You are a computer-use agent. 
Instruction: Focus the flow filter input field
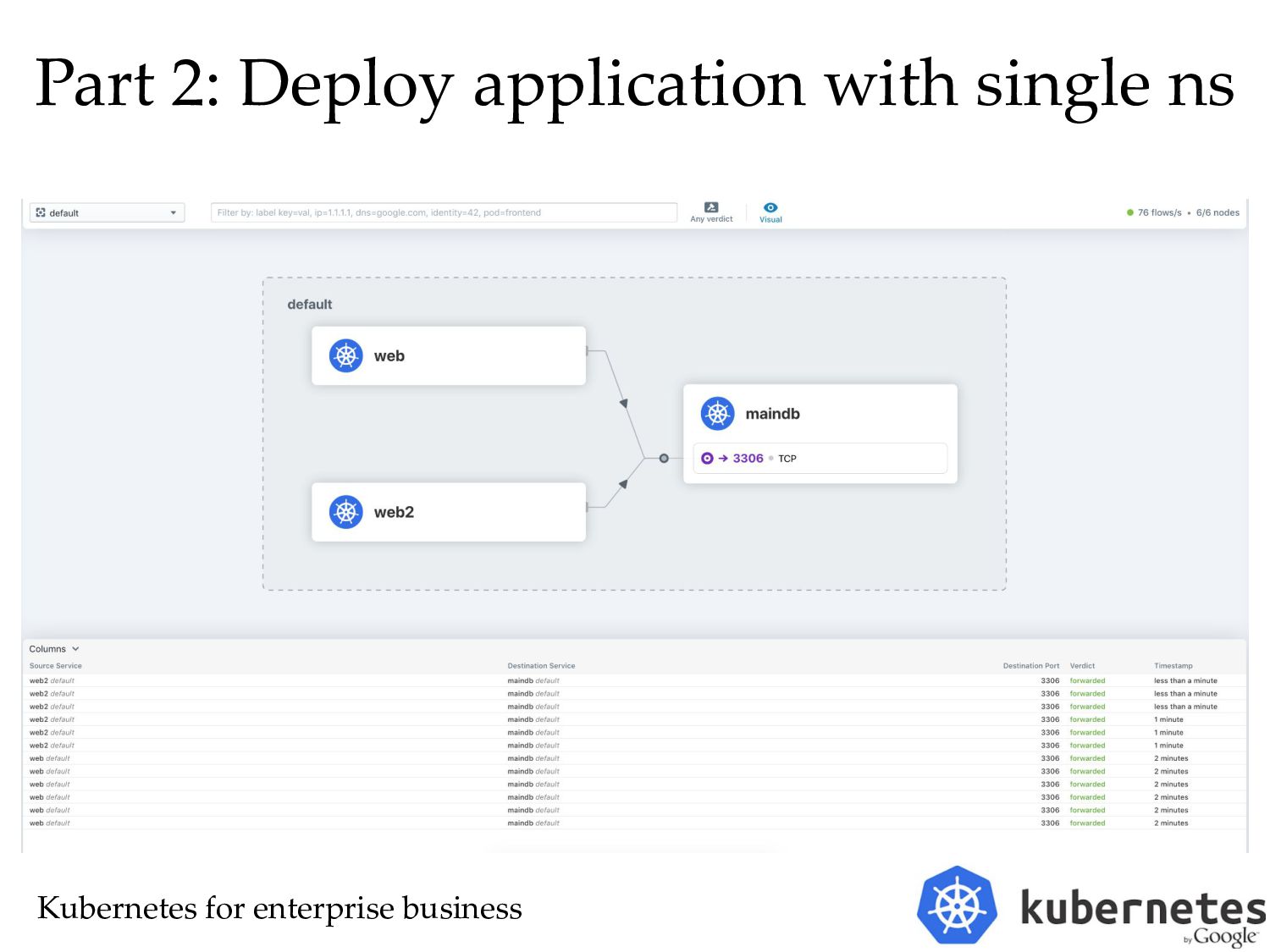pyautogui.click(x=444, y=212)
